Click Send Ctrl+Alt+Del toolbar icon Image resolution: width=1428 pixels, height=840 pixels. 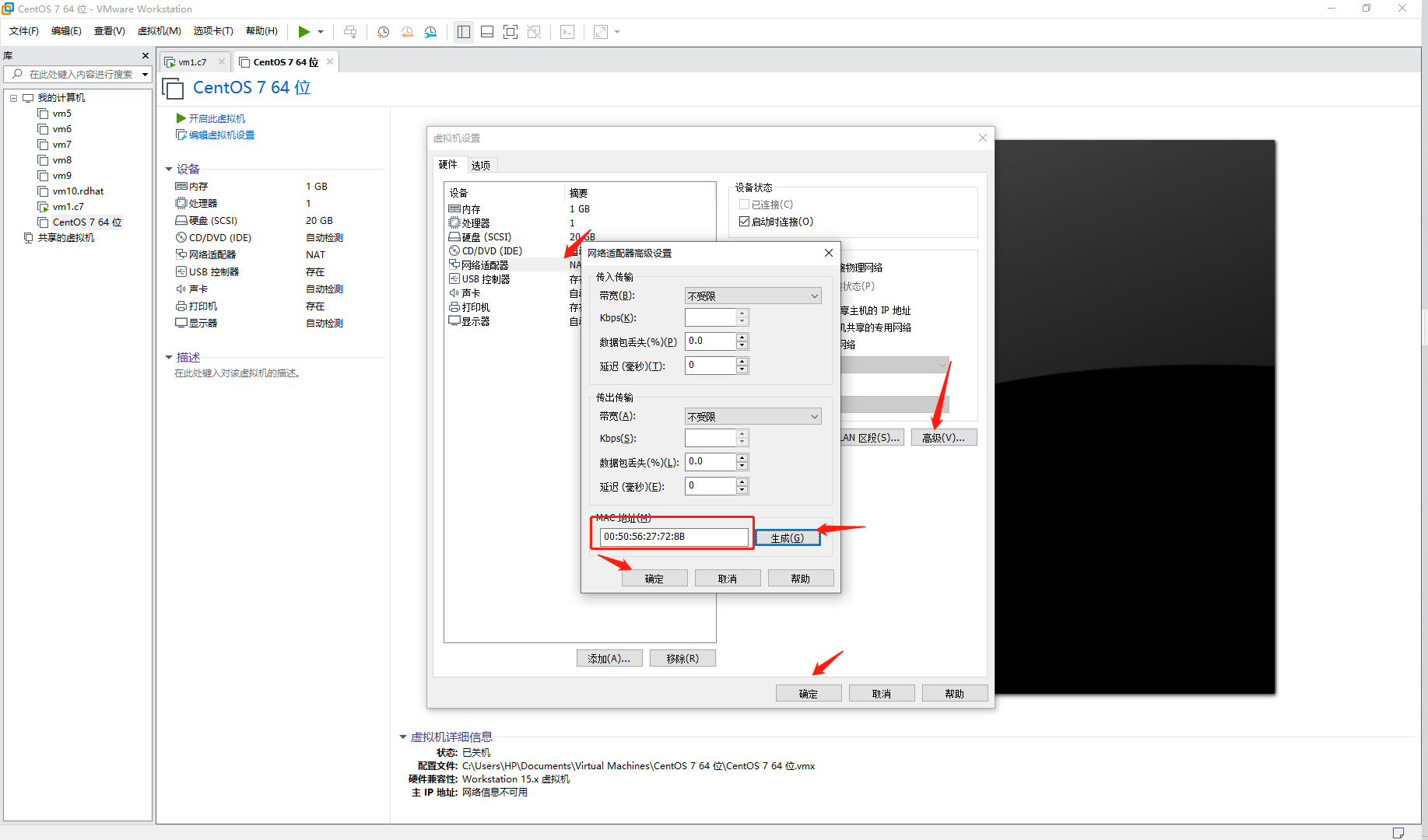350,32
